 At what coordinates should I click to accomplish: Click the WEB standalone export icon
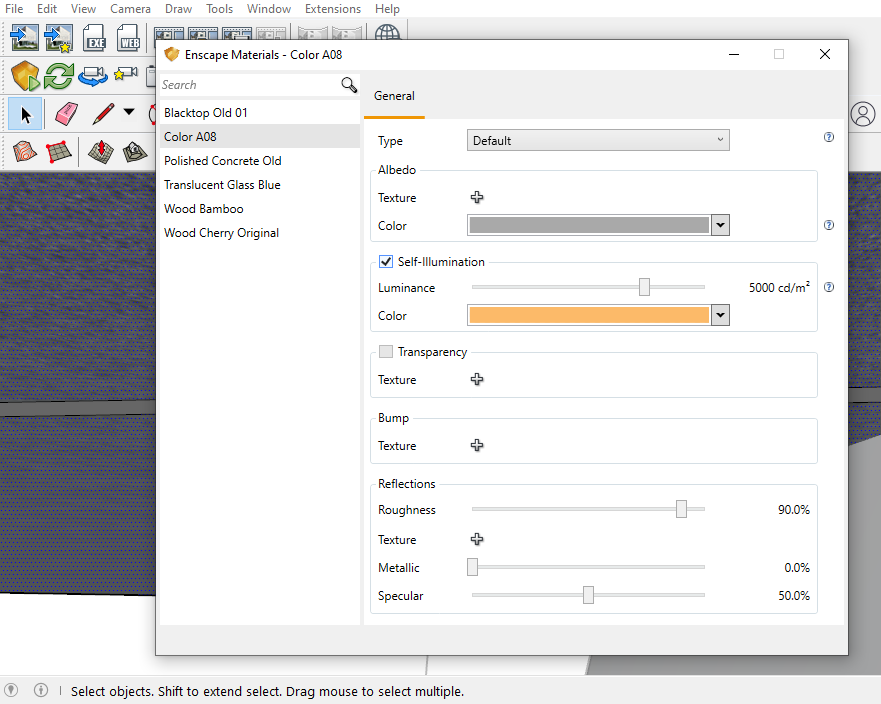(x=129, y=38)
